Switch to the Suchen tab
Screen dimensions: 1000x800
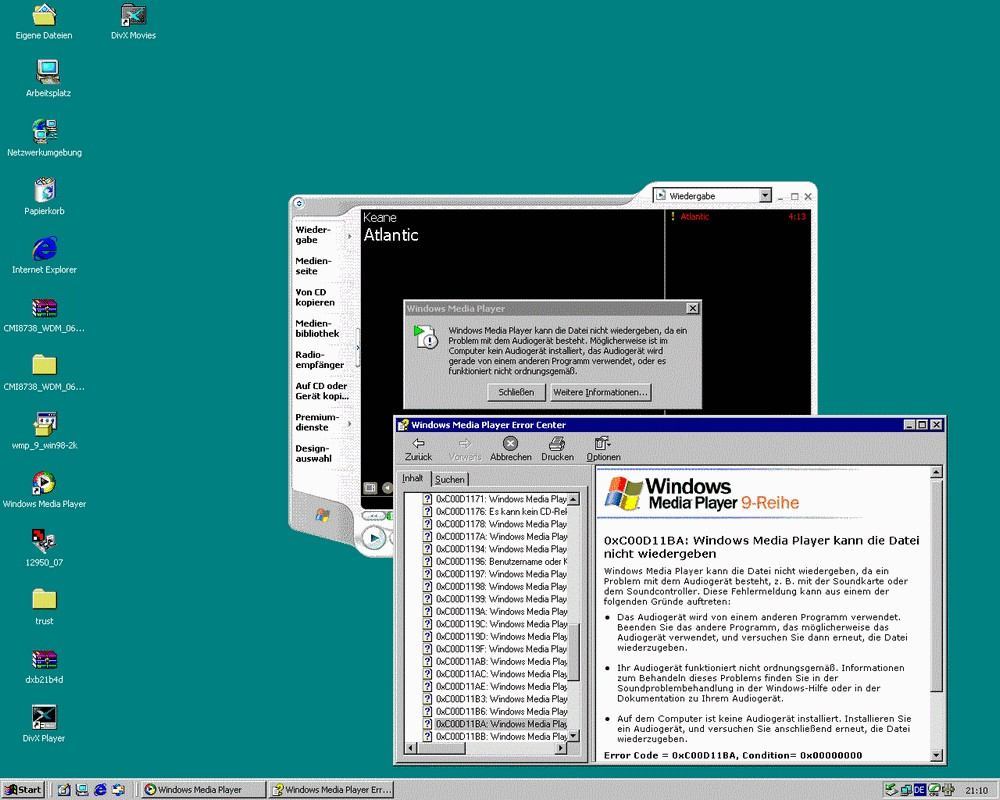450,479
